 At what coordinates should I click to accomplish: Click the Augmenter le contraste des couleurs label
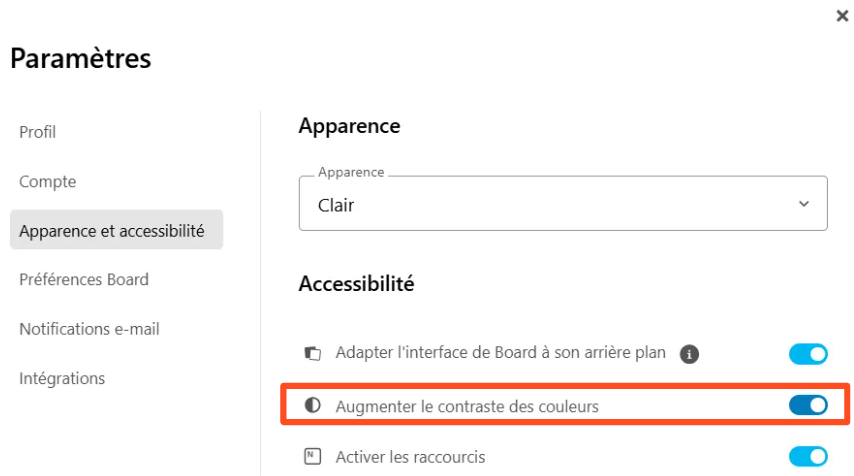467,406
